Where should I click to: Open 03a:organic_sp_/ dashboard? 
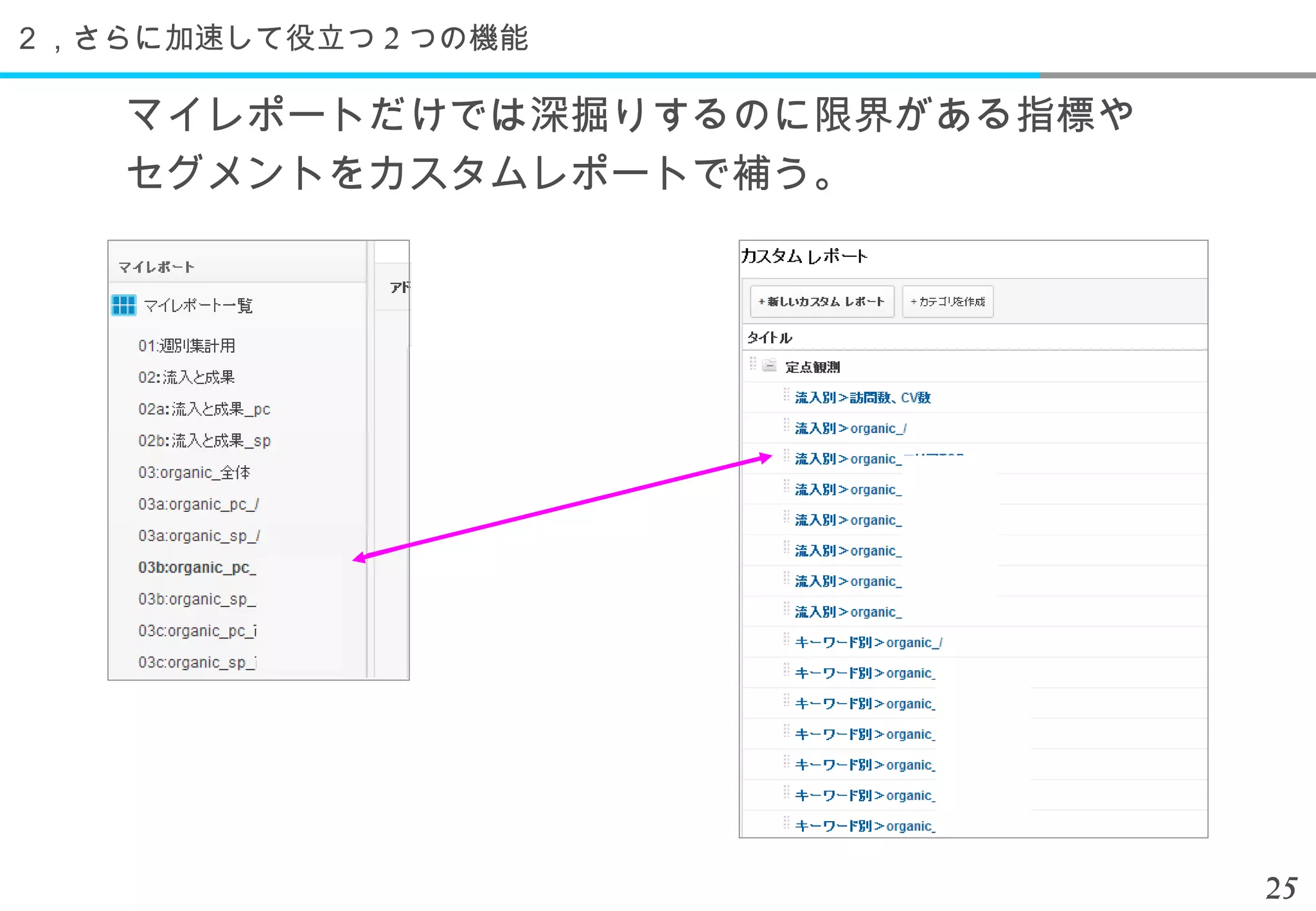coord(199,536)
